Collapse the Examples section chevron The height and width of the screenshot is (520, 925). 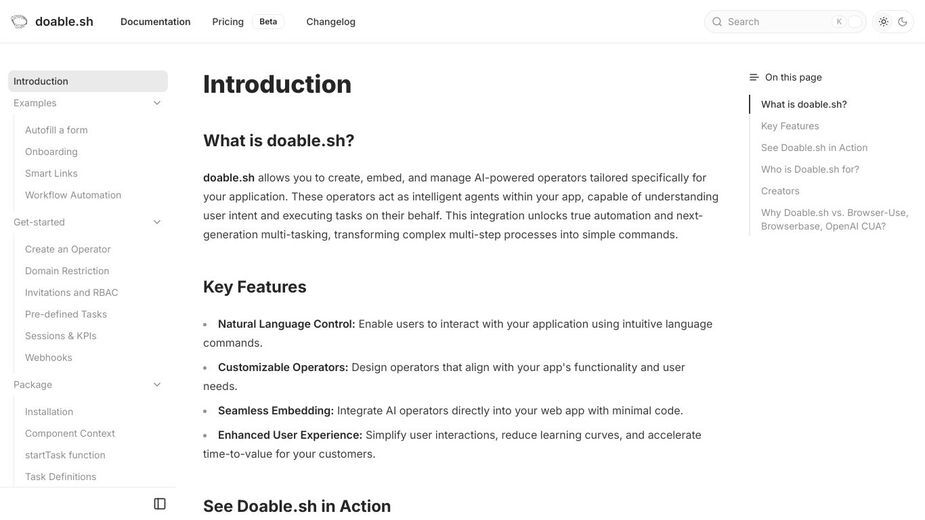click(x=157, y=103)
